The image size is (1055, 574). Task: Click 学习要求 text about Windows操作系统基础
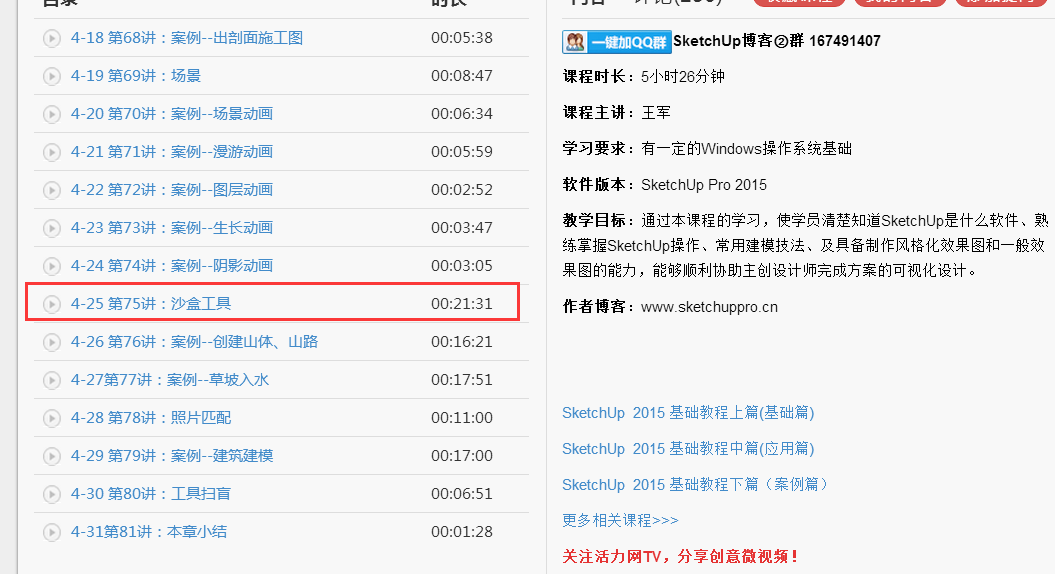(746, 149)
